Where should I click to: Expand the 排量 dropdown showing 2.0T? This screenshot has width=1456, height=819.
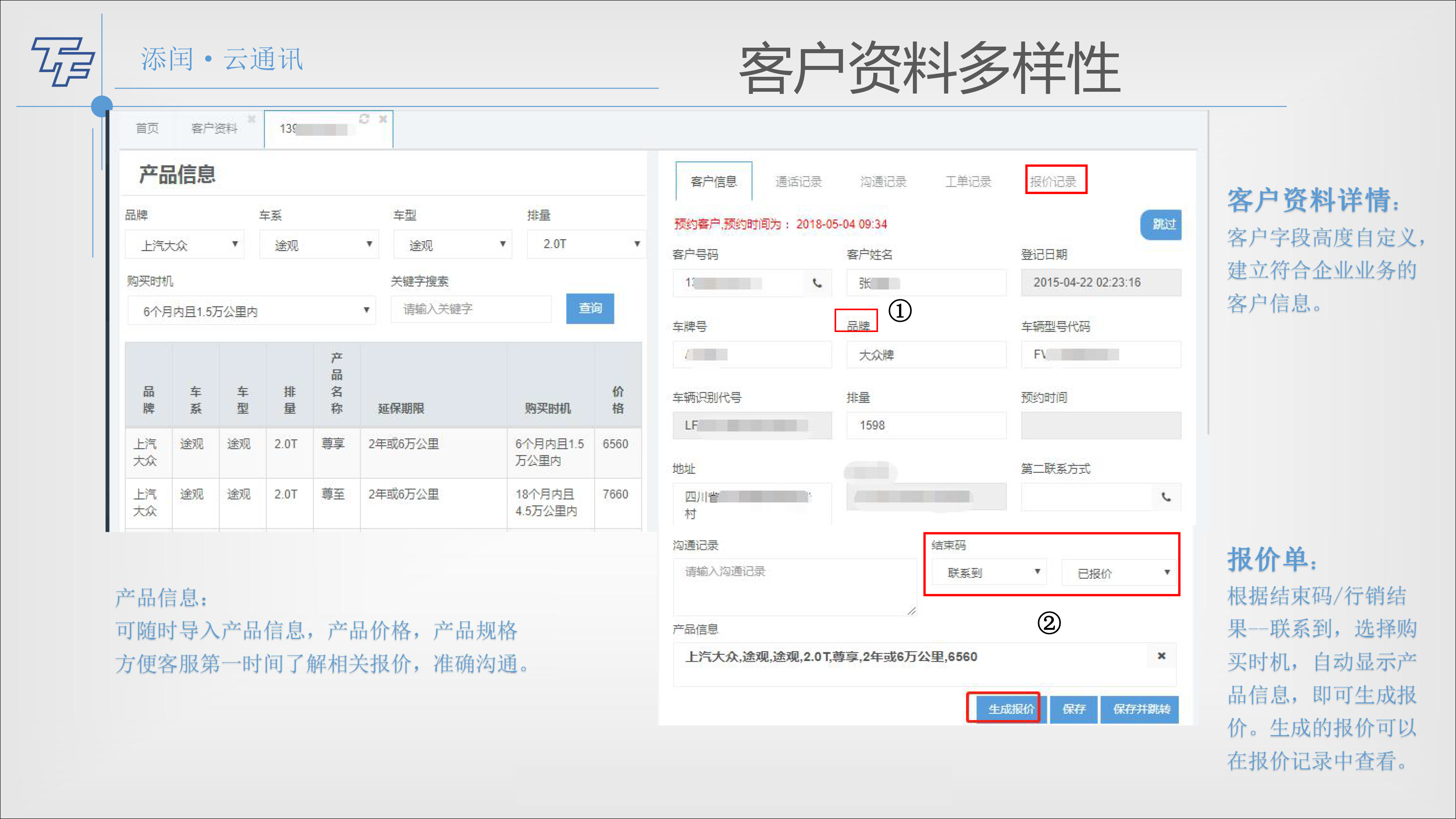coord(586,244)
